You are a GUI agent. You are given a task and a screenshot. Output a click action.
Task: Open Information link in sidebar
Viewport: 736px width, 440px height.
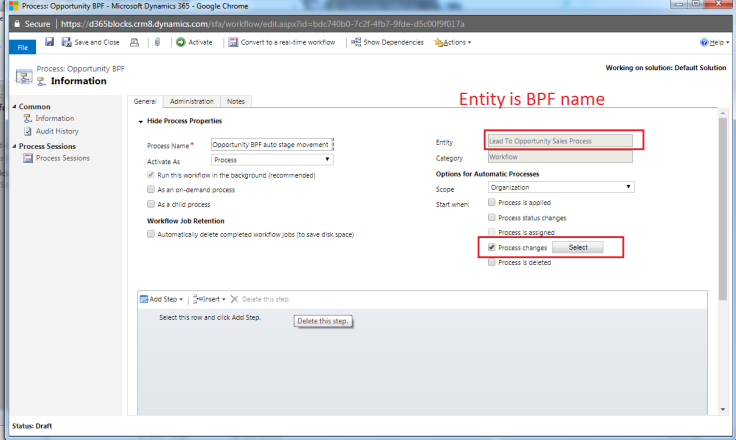(x=54, y=118)
